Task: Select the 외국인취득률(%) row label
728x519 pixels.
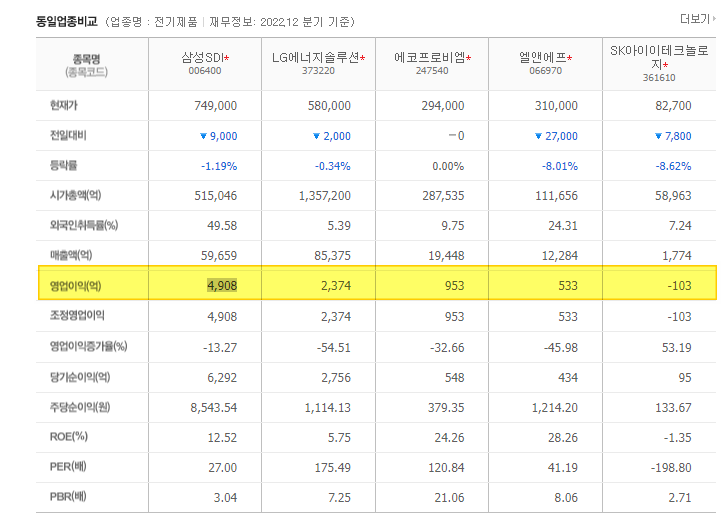Action: pyautogui.click(x=84, y=226)
